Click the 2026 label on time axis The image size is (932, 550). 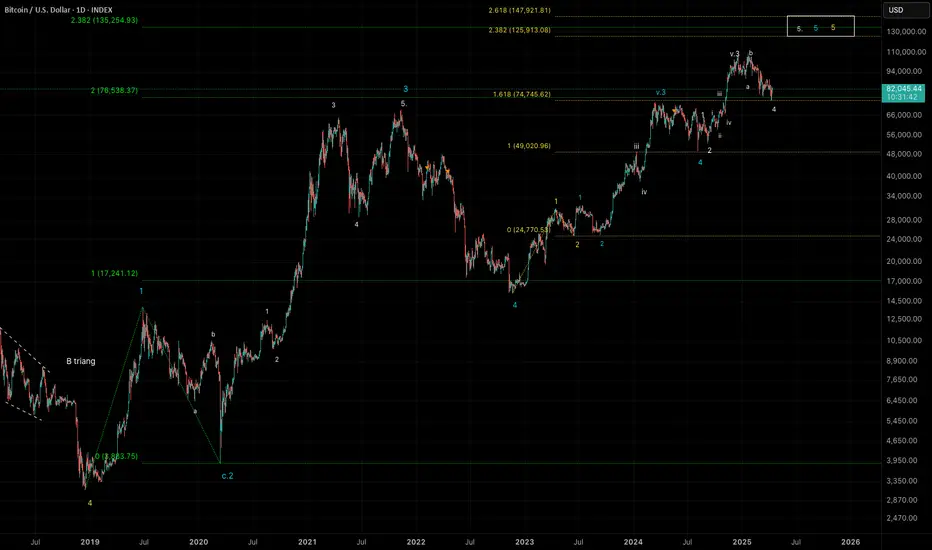click(x=851, y=542)
